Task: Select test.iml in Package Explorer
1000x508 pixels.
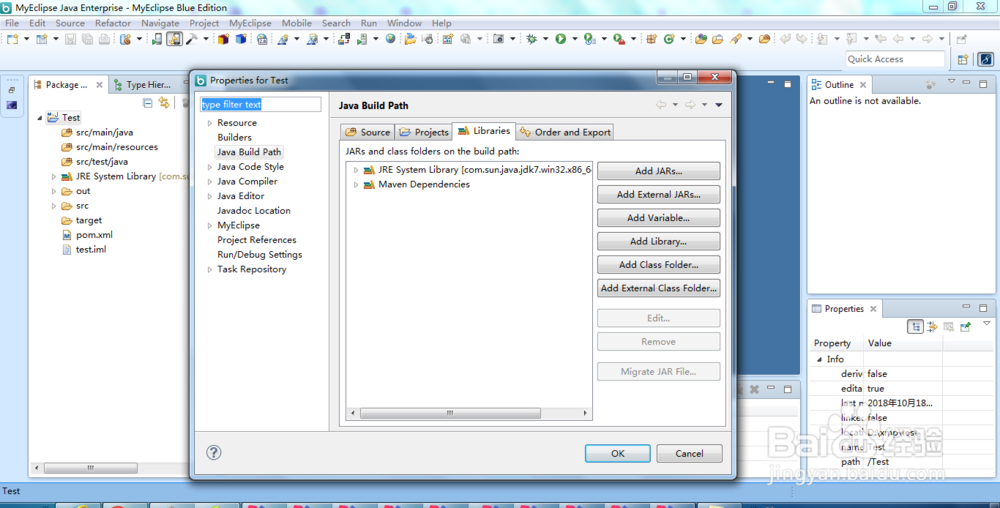Action: pyautogui.click(x=91, y=250)
